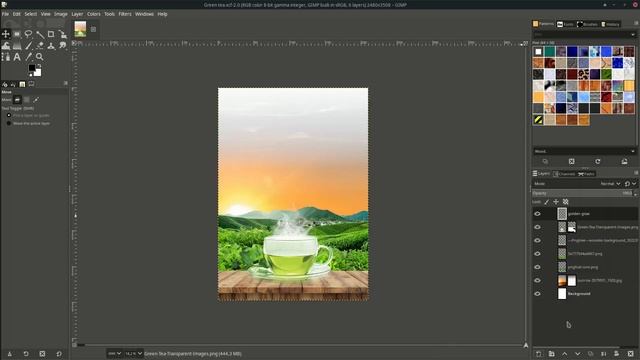The width and height of the screenshot is (640, 360).
Task: Lower the selected layer one step
Action: tap(578, 354)
